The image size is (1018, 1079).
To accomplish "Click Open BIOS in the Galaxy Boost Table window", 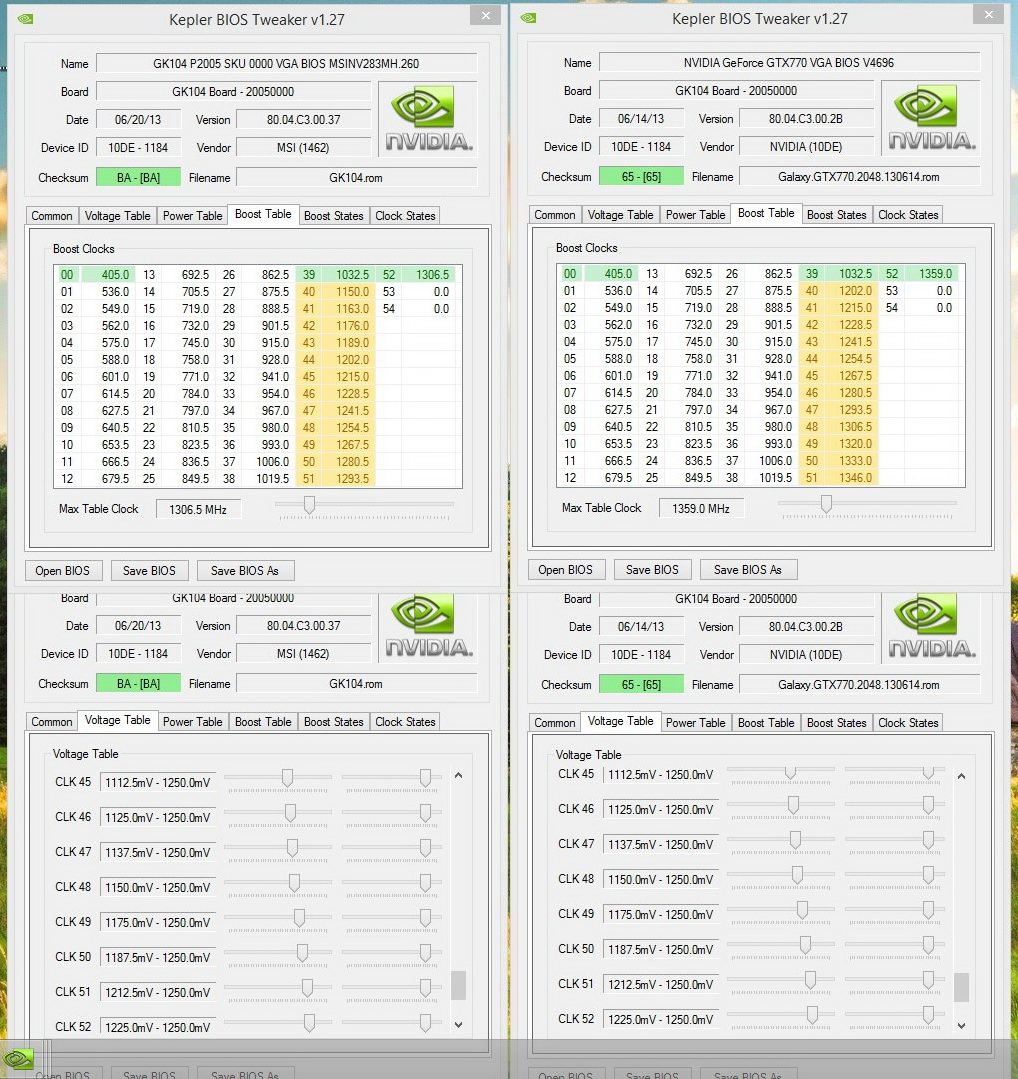I will [566, 570].
